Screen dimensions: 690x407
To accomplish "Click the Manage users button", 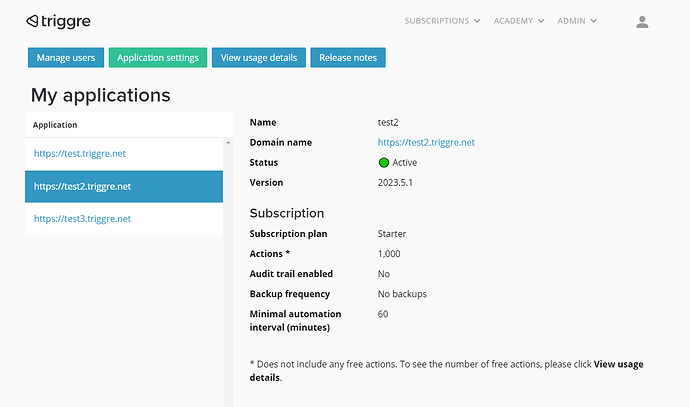I will click(x=66, y=58).
